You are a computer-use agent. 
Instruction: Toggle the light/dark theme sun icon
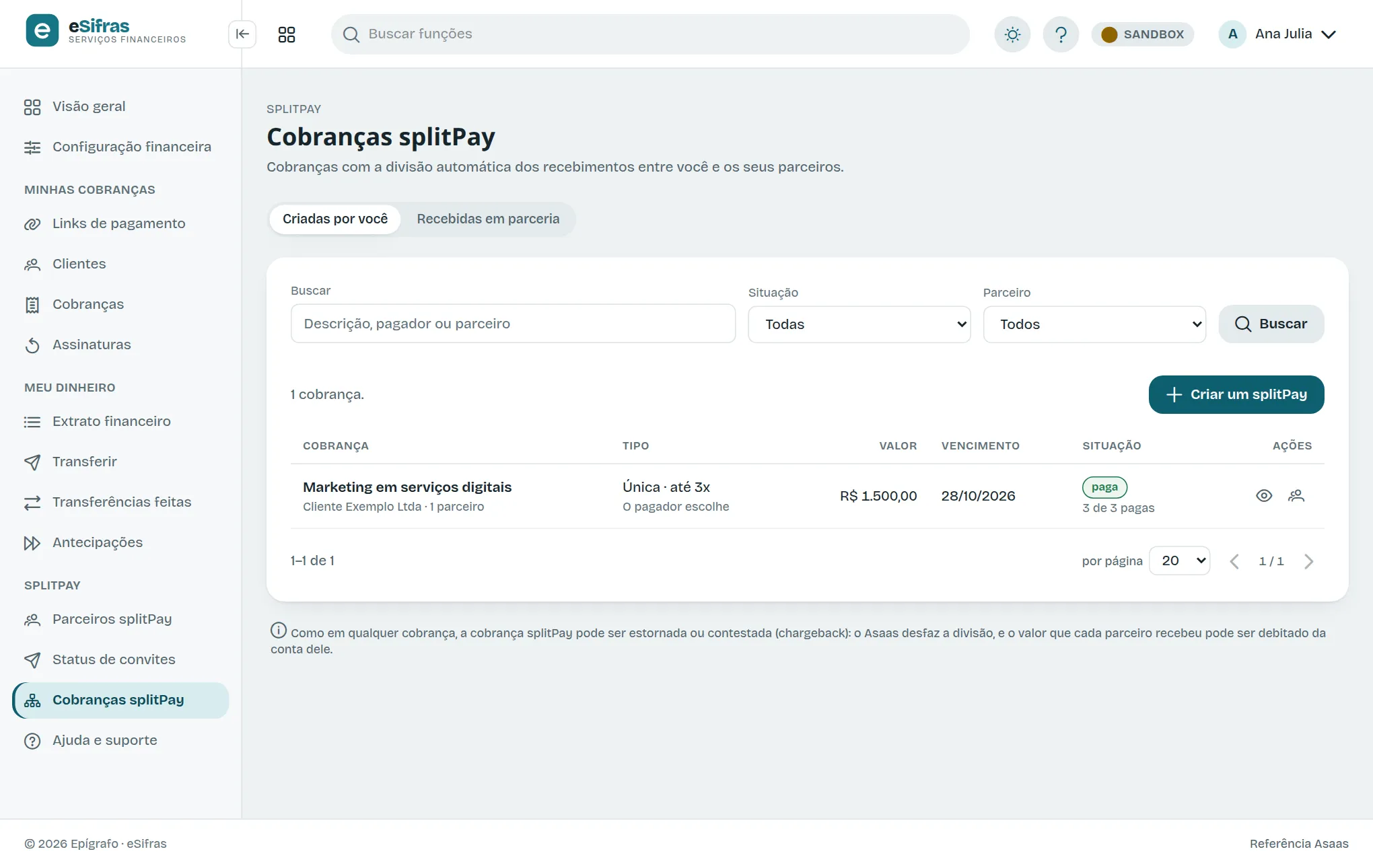1012,34
